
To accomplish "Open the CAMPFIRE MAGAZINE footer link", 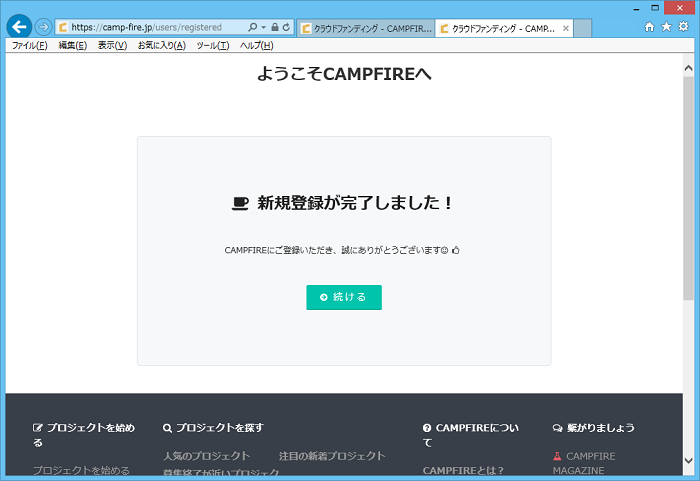I will click(585, 463).
